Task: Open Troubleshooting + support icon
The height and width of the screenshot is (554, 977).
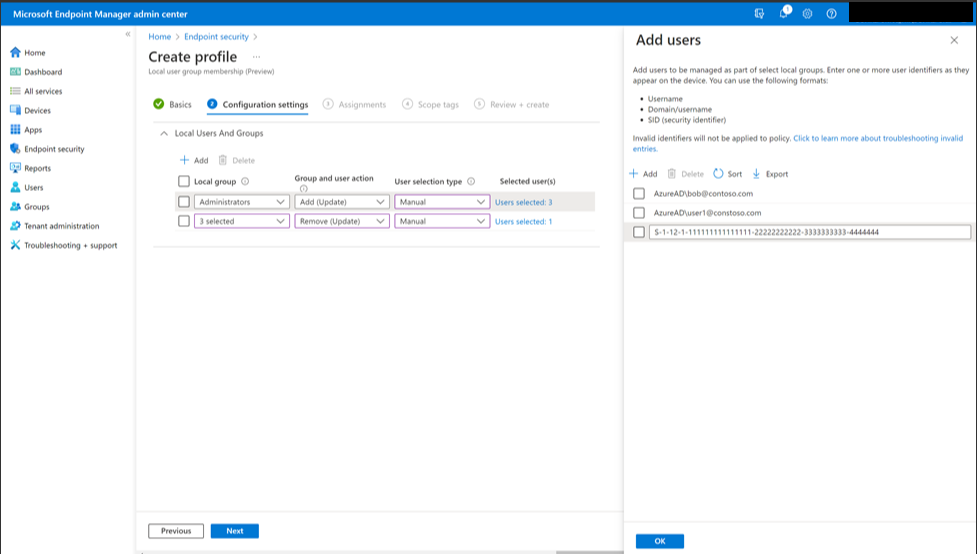Action: [16, 246]
